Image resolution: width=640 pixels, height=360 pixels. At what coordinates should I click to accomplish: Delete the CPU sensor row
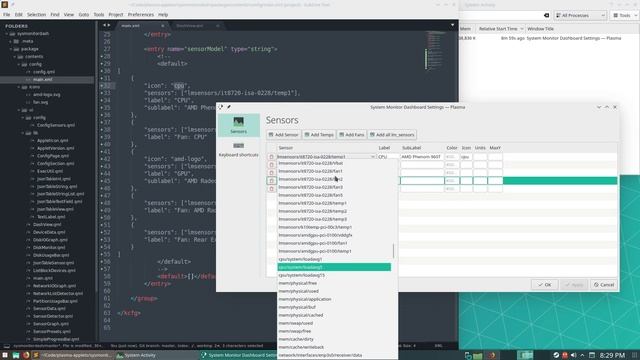[271, 157]
